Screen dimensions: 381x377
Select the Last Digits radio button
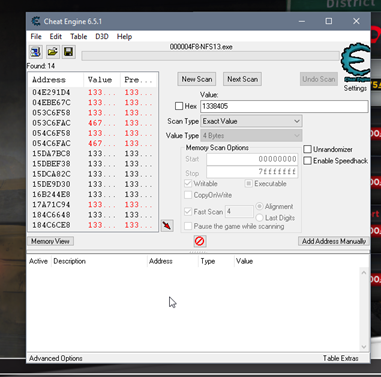coord(259,218)
